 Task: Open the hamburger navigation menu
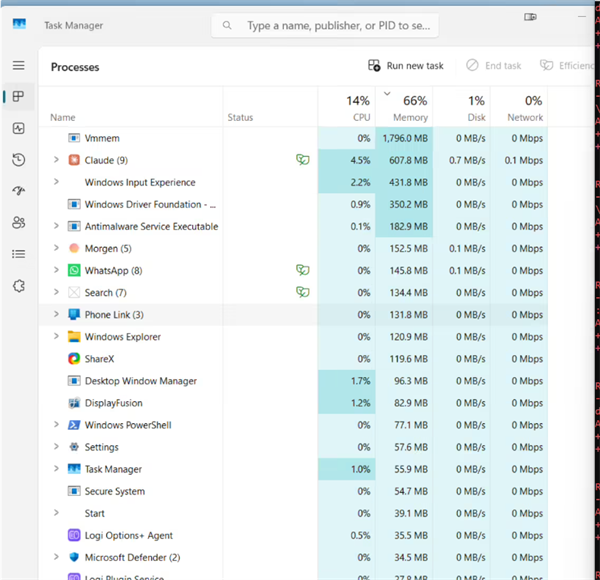18,65
